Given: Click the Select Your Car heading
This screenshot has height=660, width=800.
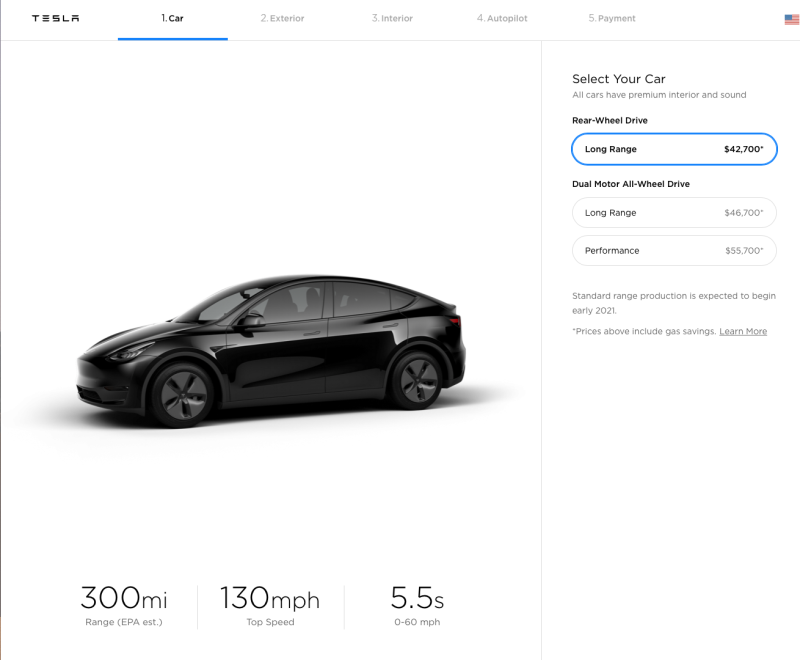Looking at the screenshot, I should pyautogui.click(x=618, y=79).
